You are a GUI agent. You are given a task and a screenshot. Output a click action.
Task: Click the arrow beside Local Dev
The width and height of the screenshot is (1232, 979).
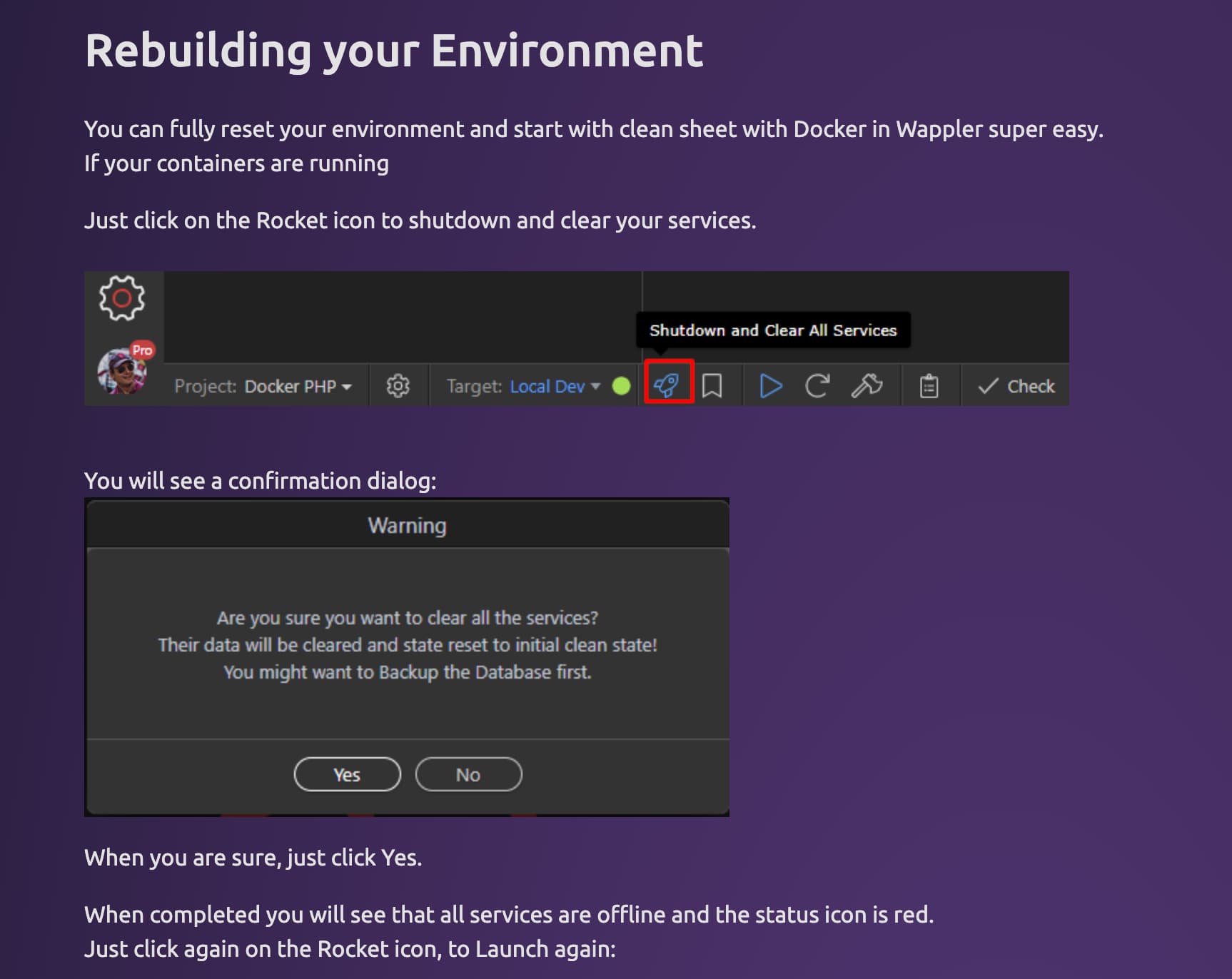coord(595,386)
